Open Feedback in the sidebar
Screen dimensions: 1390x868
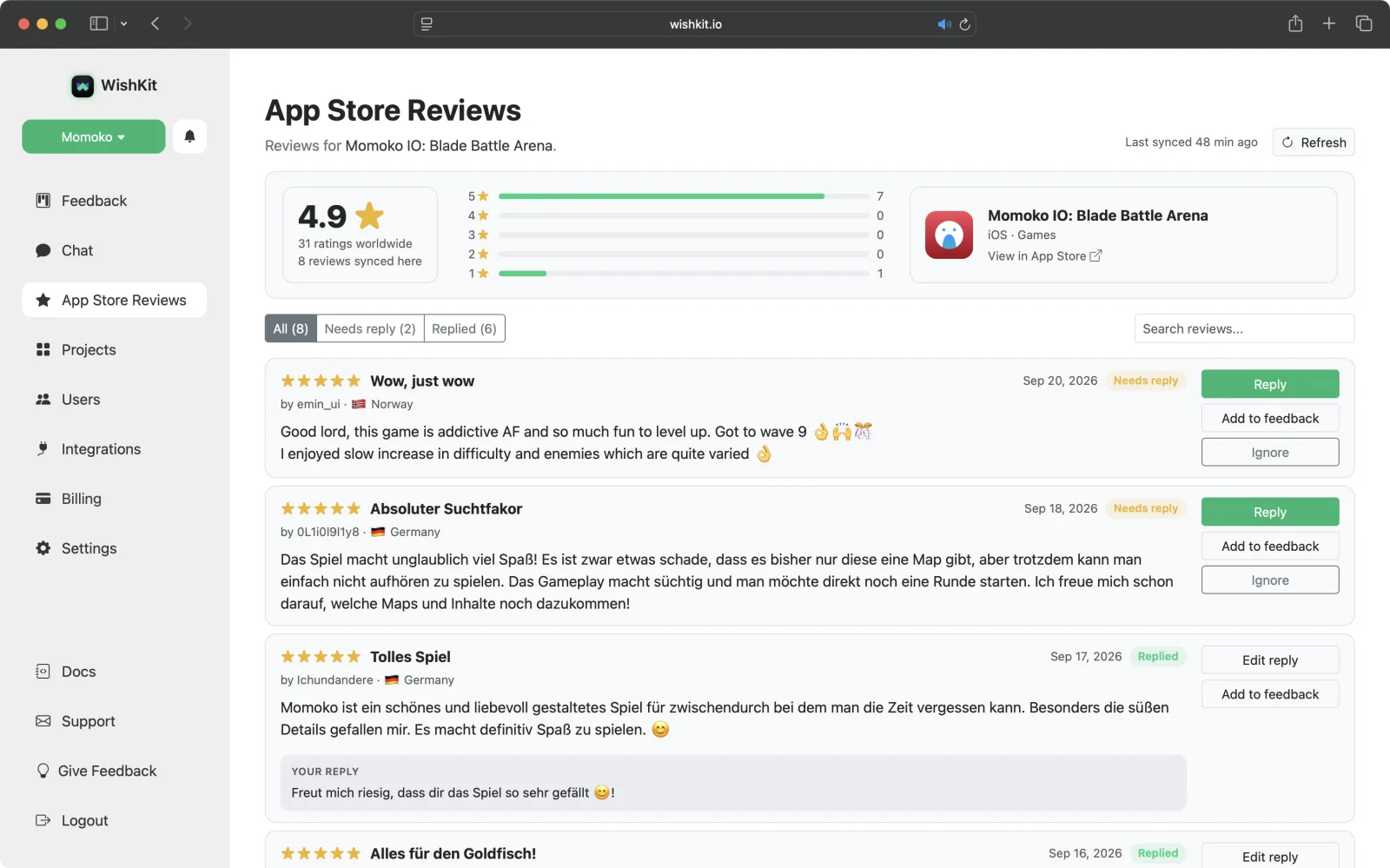114,201
